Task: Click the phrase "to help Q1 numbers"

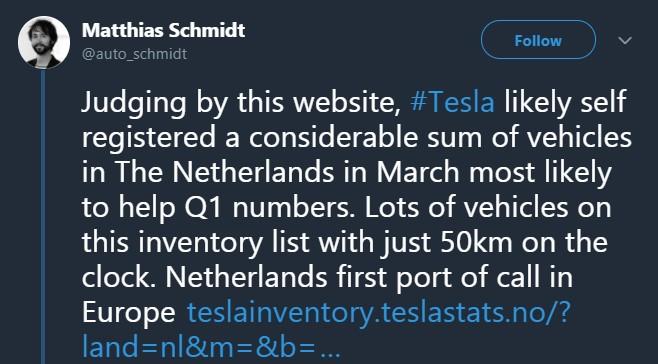Action: click(x=216, y=208)
